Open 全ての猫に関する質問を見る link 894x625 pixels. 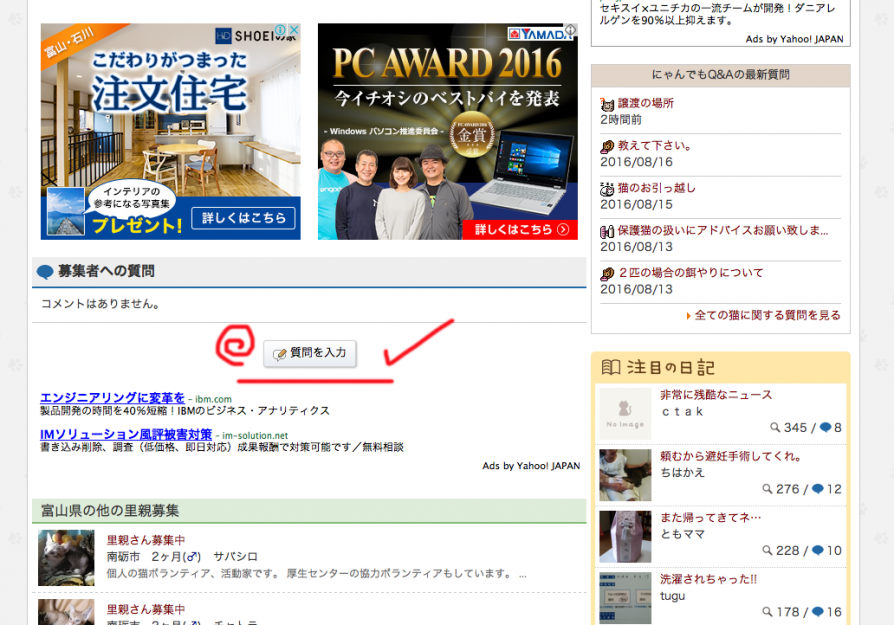767,315
